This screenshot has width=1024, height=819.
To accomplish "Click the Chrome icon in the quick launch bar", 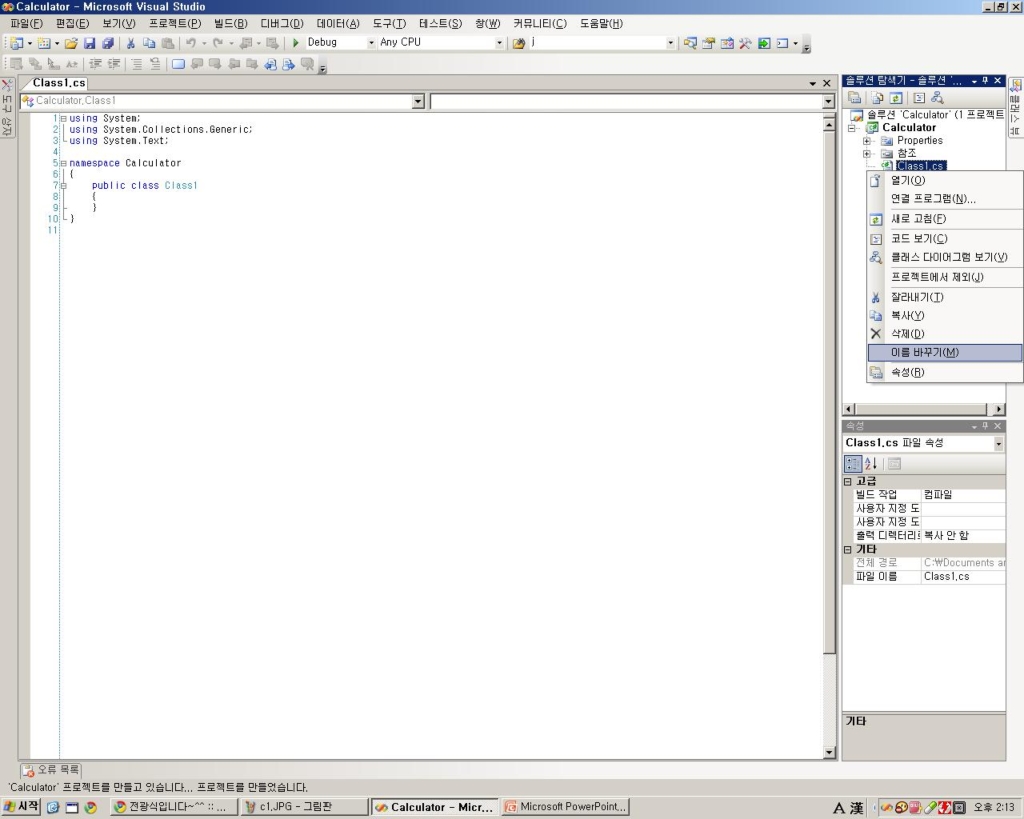I will click(x=90, y=807).
